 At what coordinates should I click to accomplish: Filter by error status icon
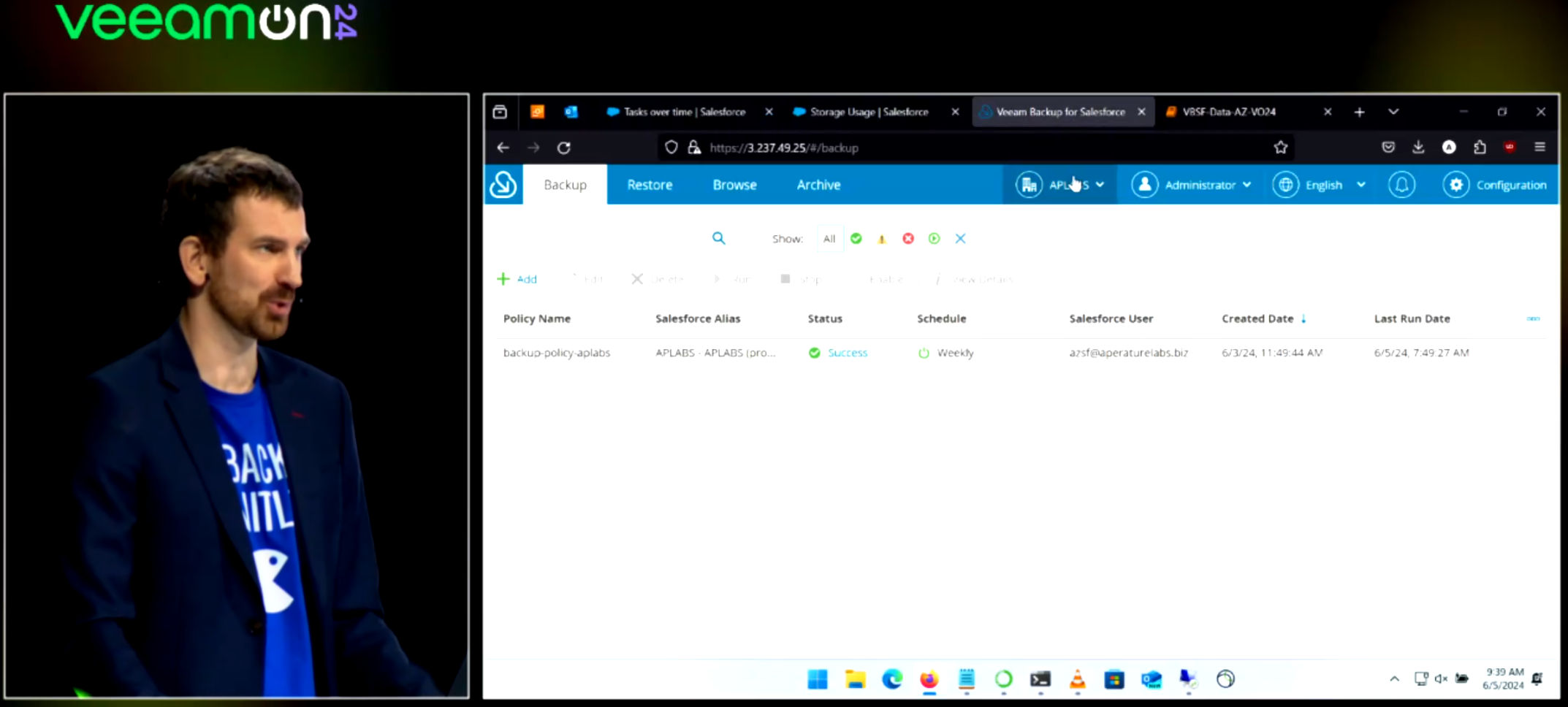tap(908, 238)
